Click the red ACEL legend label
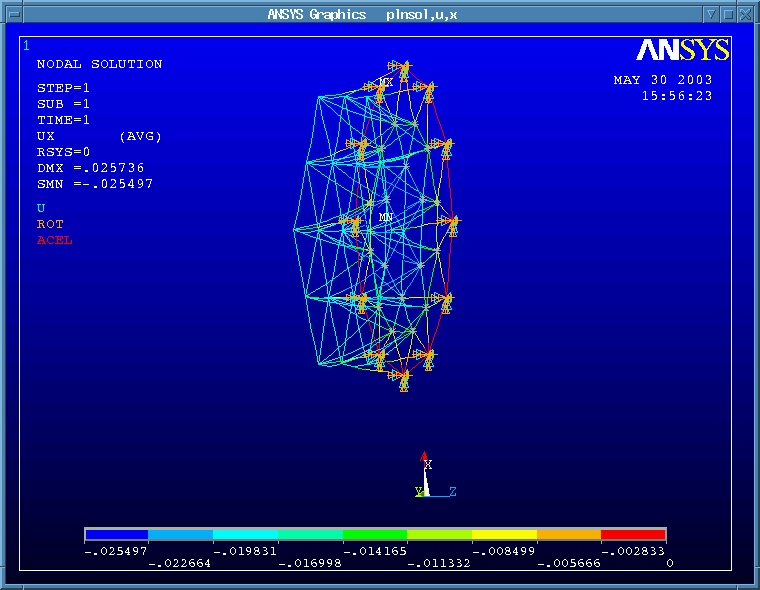The width and height of the screenshot is (760, 590). (x=55, y=240)
